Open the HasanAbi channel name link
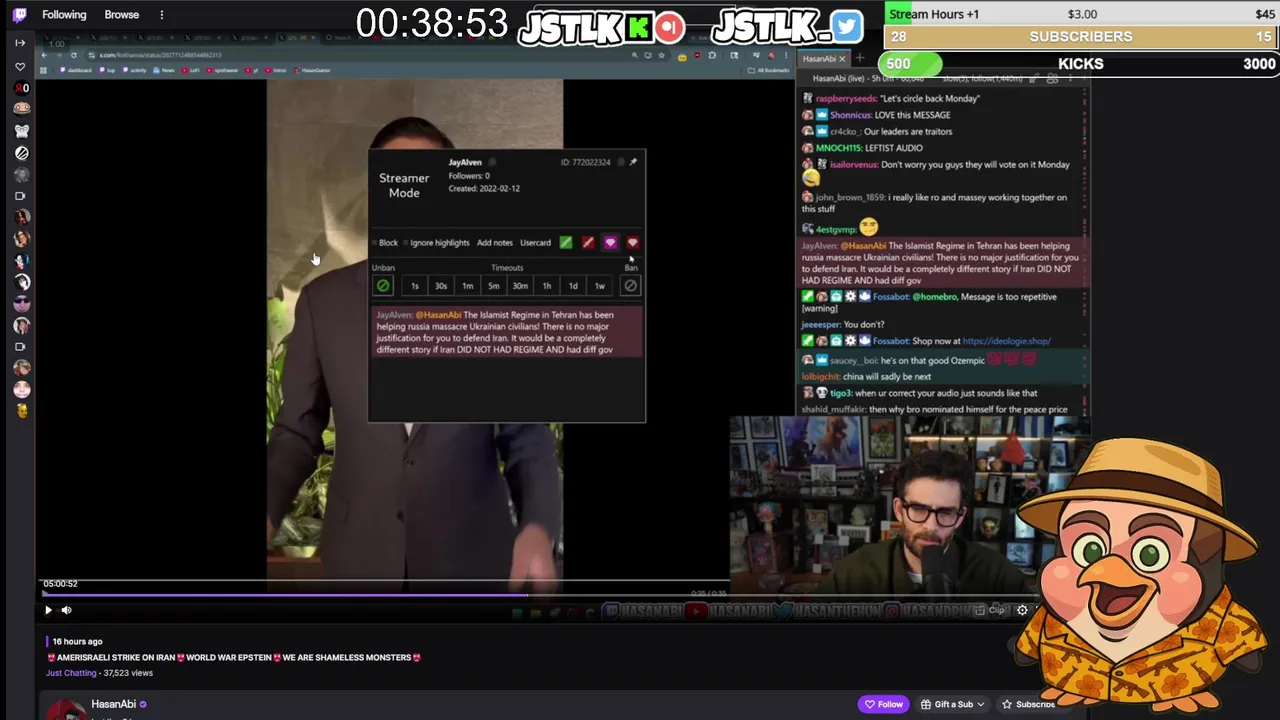This screenshot has width=1280, height=720. click(x=113, y=704)
